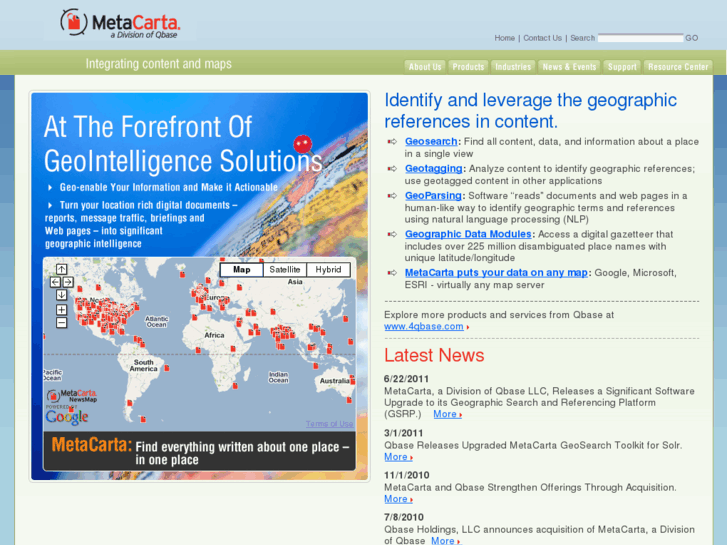727x545 pixels.
Task: Click the bullet arrow beside GeoParsing
Action: point(392,196)
